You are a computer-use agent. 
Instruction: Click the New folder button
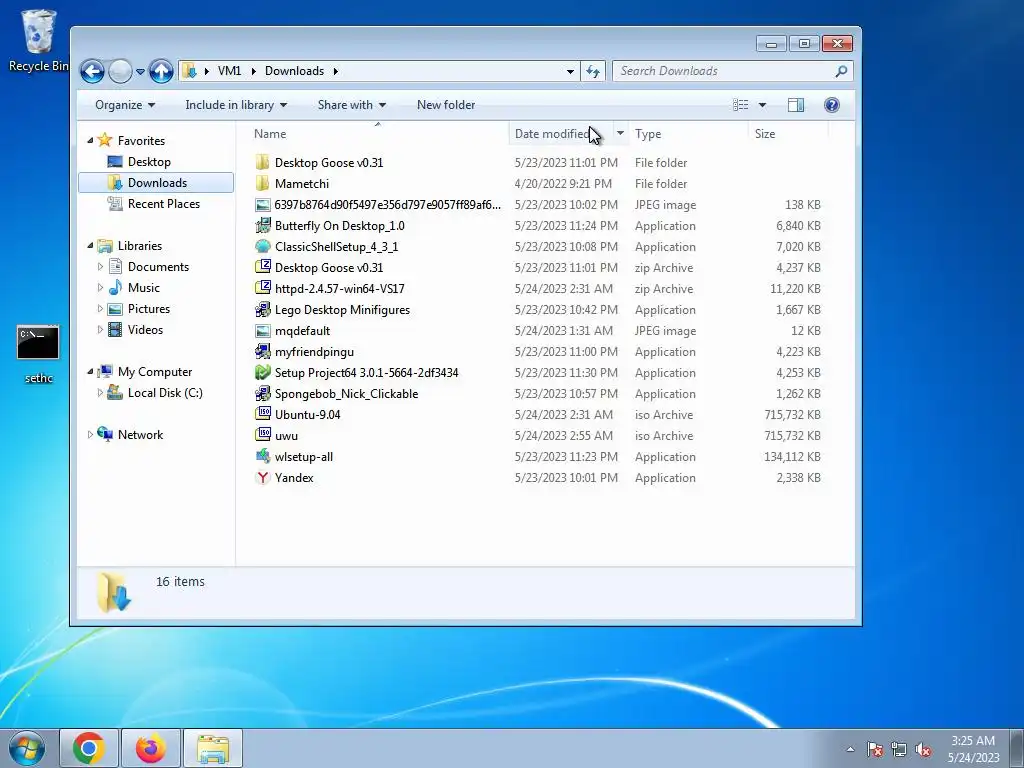[446, 105]
